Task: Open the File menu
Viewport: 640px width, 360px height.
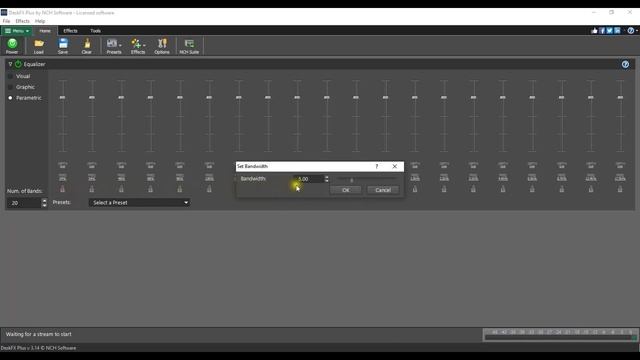Action: 7,21
